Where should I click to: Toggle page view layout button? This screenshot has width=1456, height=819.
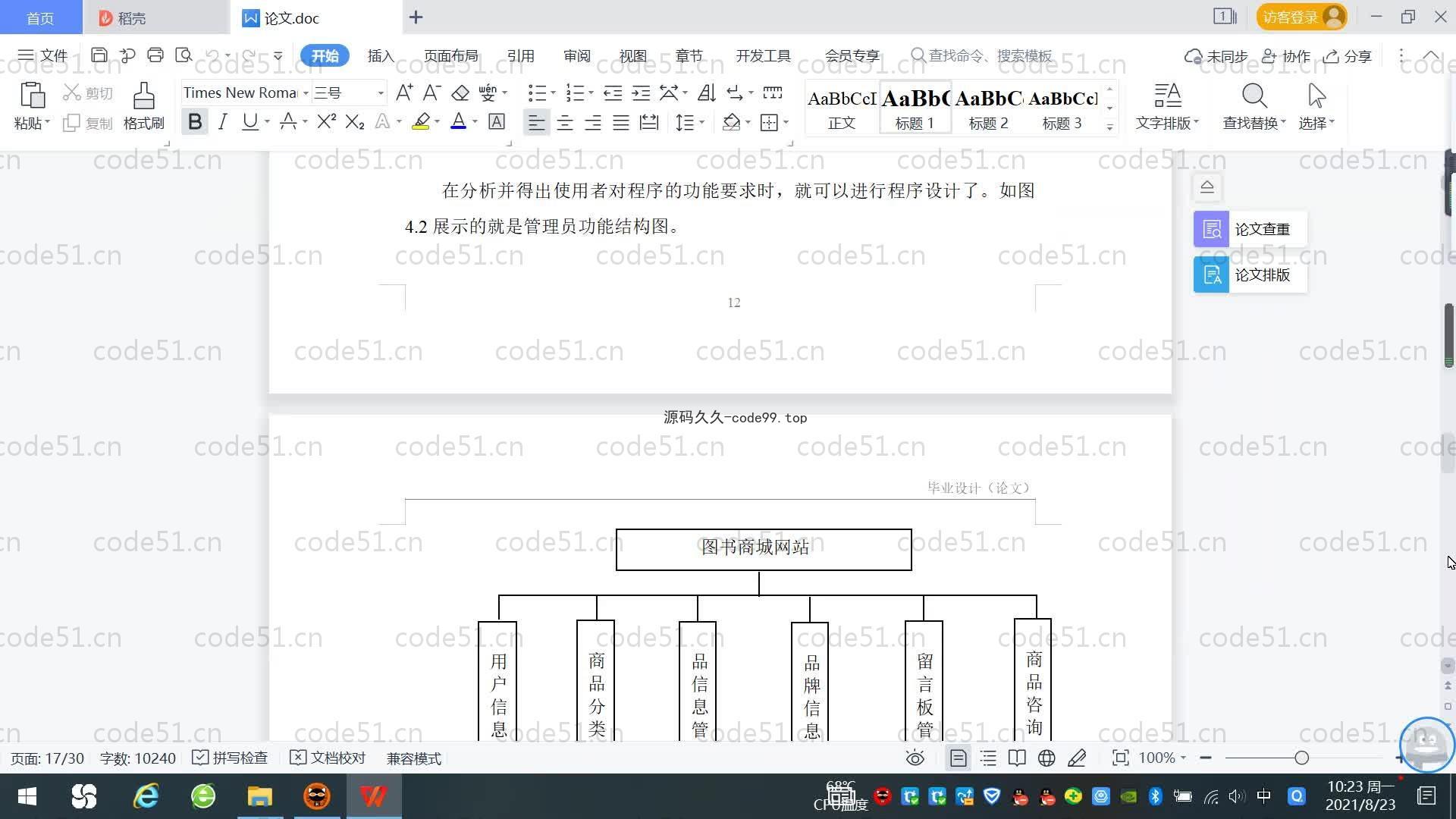click(x=959, y=758)
